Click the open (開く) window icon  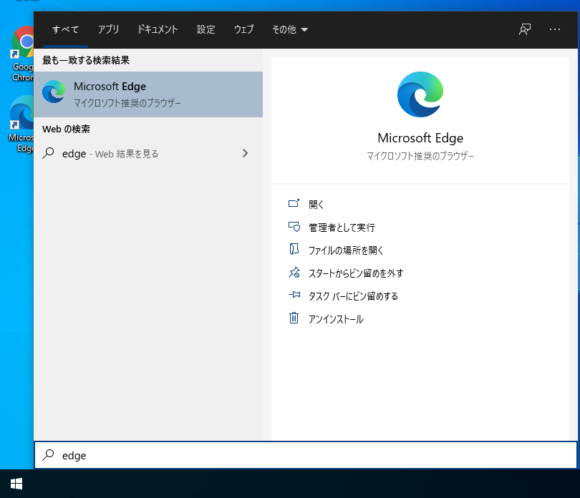294,203
